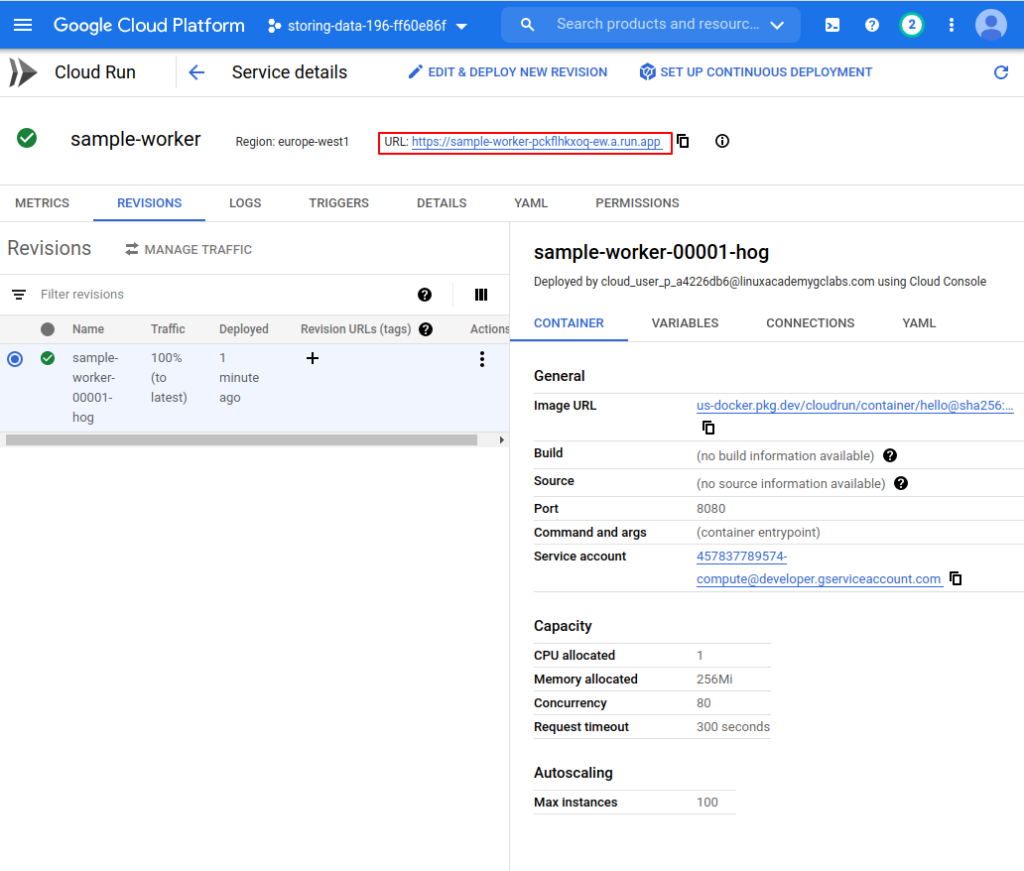The height and width of the screenshot is (871, 1024).
Task: Add a revision URL tag with plus icon
Action: (313, 358)
